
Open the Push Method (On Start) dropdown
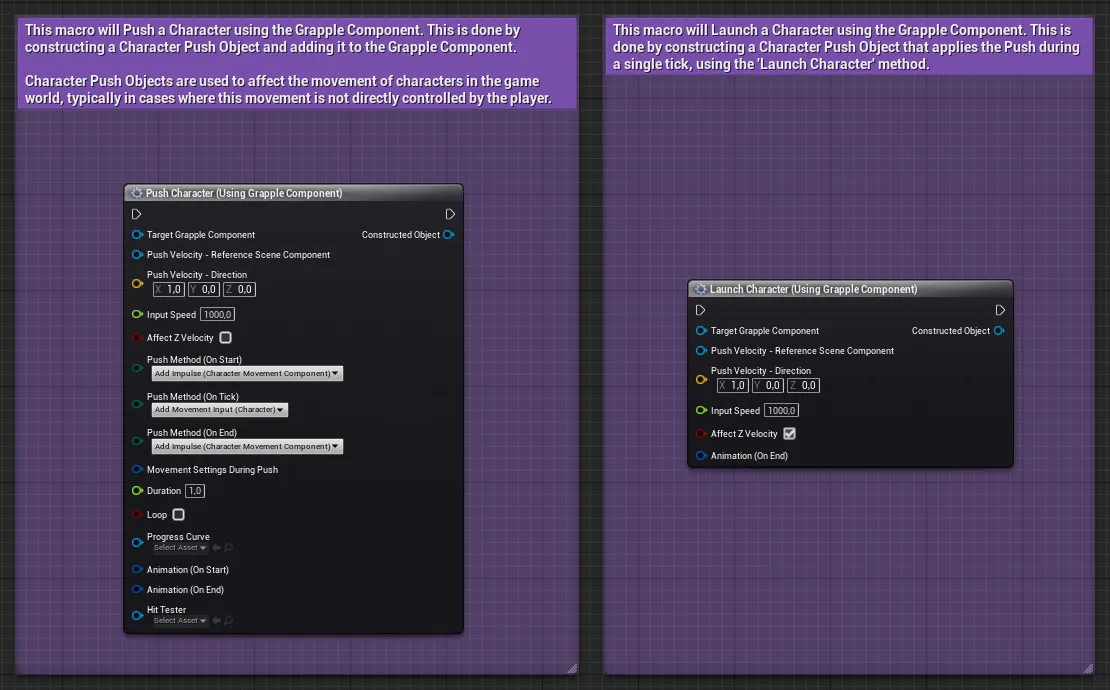(247, 373)
